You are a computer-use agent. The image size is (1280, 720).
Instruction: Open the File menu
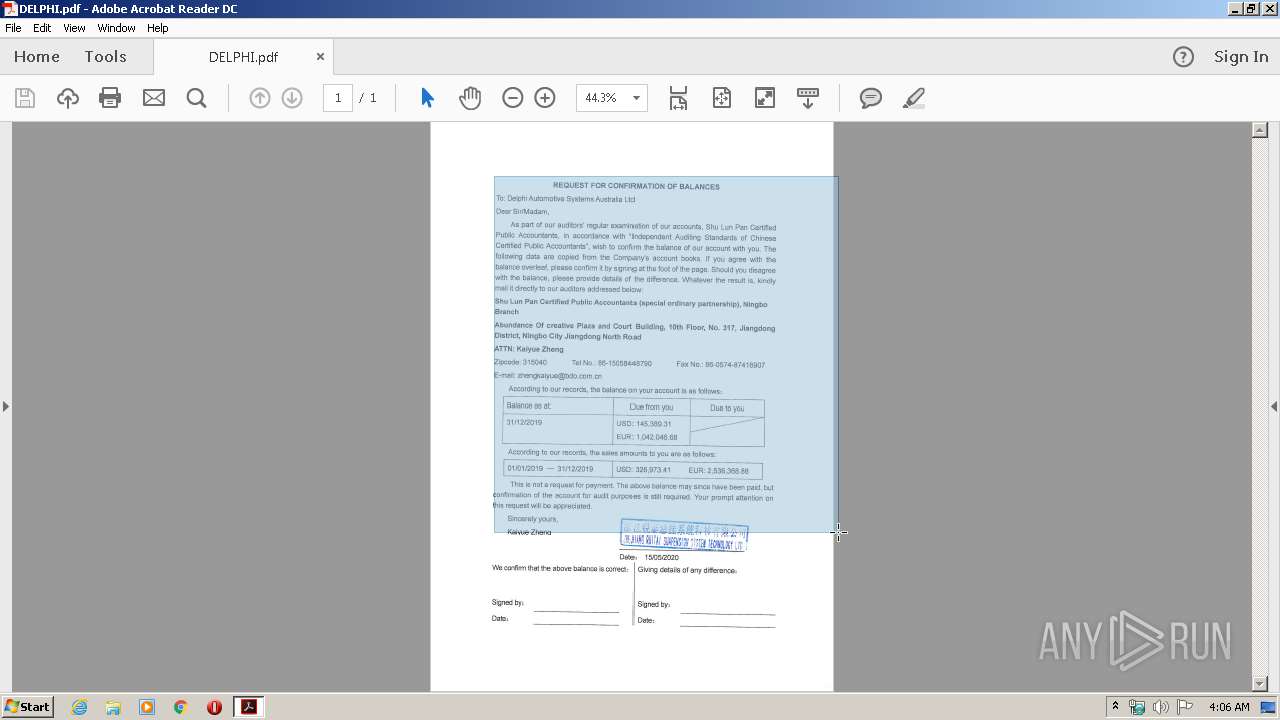(13, 28)
